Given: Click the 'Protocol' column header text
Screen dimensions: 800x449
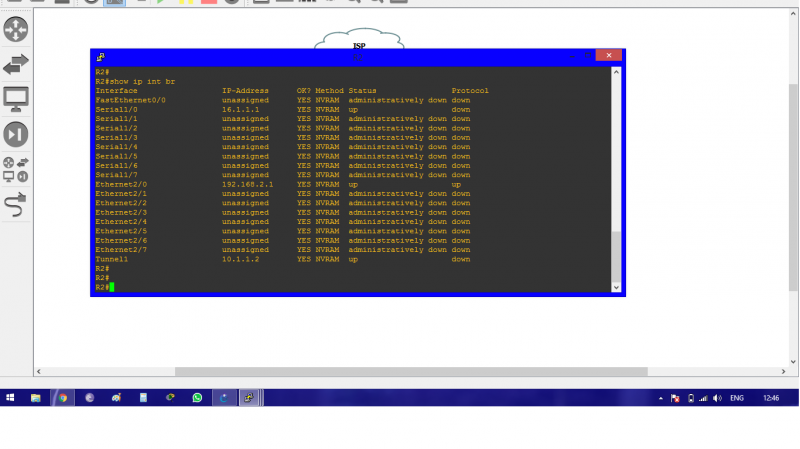Looking at the screenshot, I should pyautogui.click(x=470, y=91).
